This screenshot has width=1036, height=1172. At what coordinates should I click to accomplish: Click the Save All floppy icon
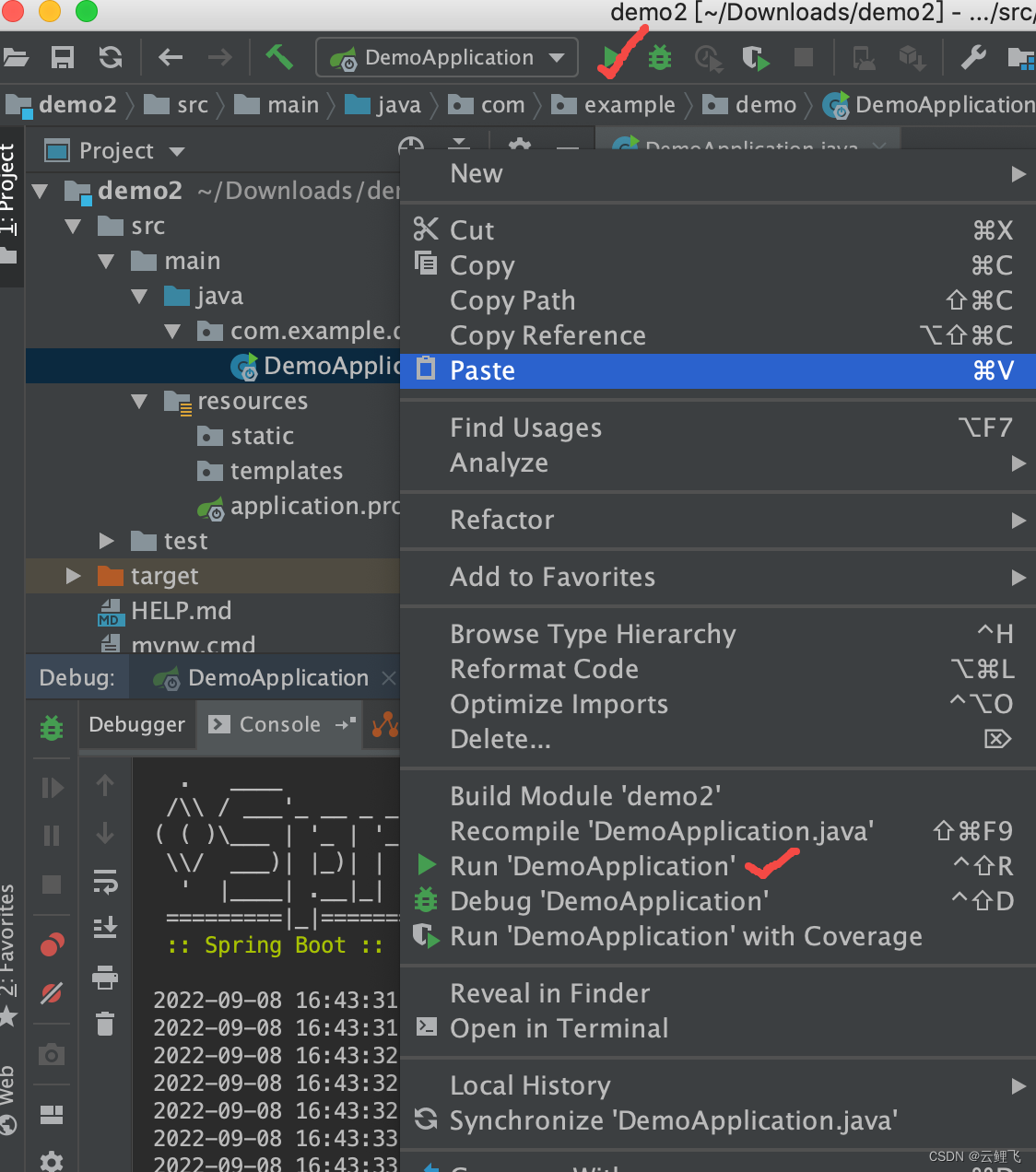point(63,58)
